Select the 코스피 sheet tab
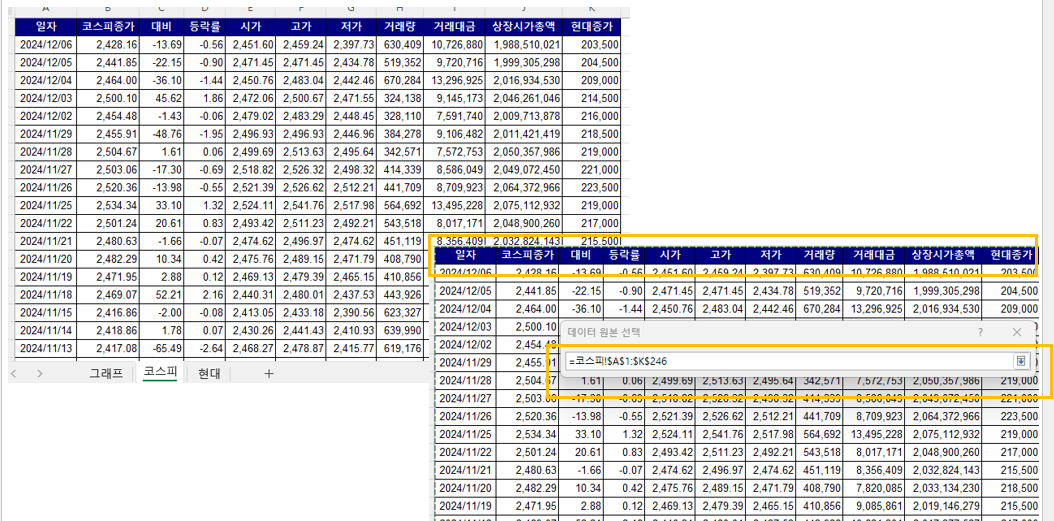The height and width of the screenshot is (521, 1054). [160, 373]
